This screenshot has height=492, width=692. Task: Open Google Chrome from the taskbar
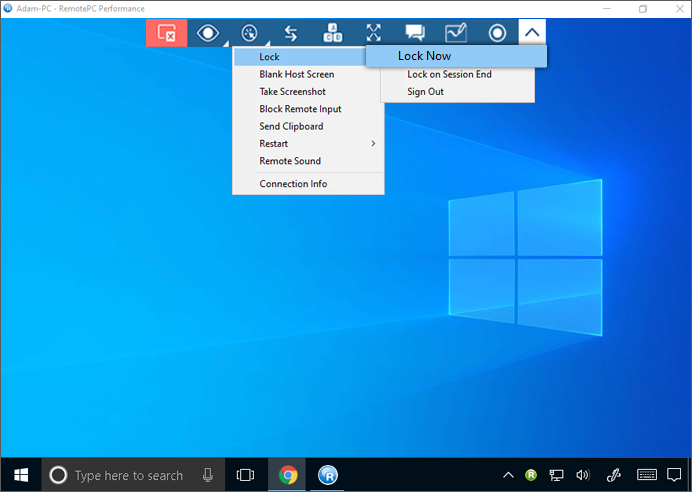click(287, 475)
